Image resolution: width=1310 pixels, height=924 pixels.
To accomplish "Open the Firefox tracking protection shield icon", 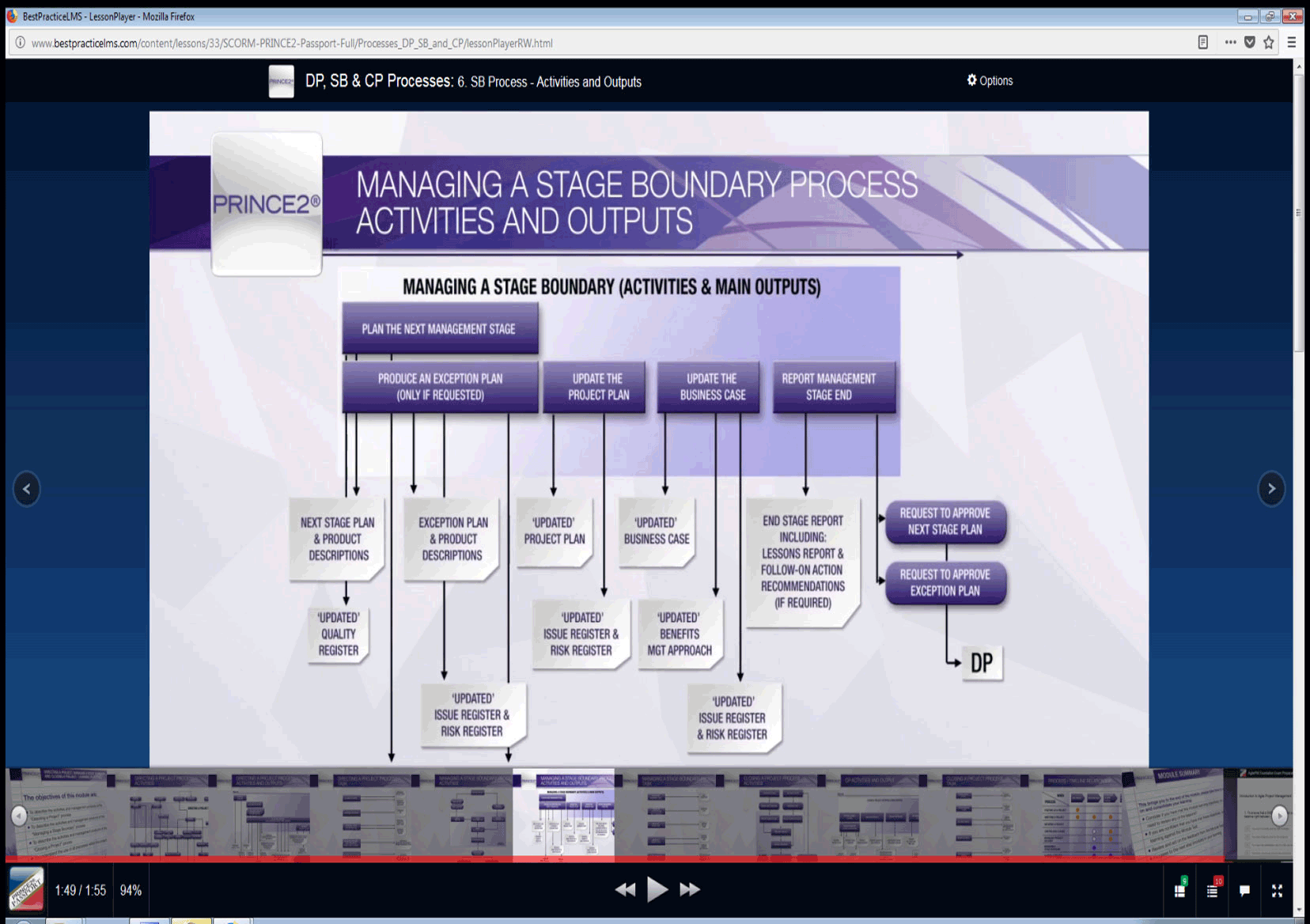I will (1250, 43).
